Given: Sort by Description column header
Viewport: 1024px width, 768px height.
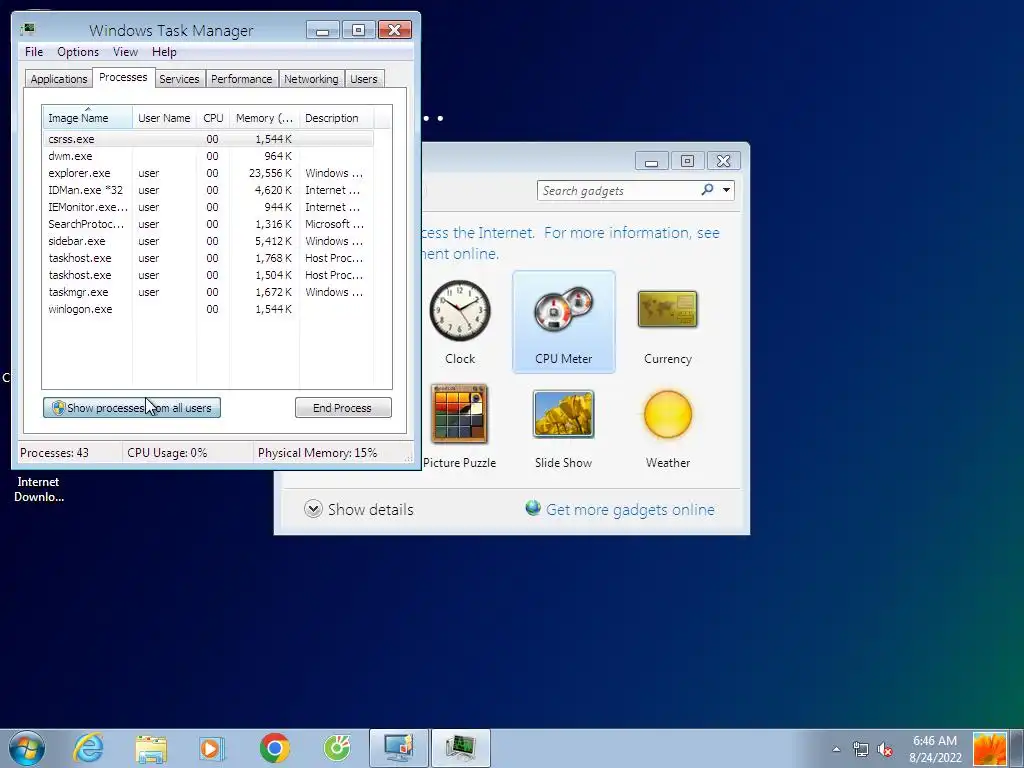Looking at the screenshot, I should (336, 118).
